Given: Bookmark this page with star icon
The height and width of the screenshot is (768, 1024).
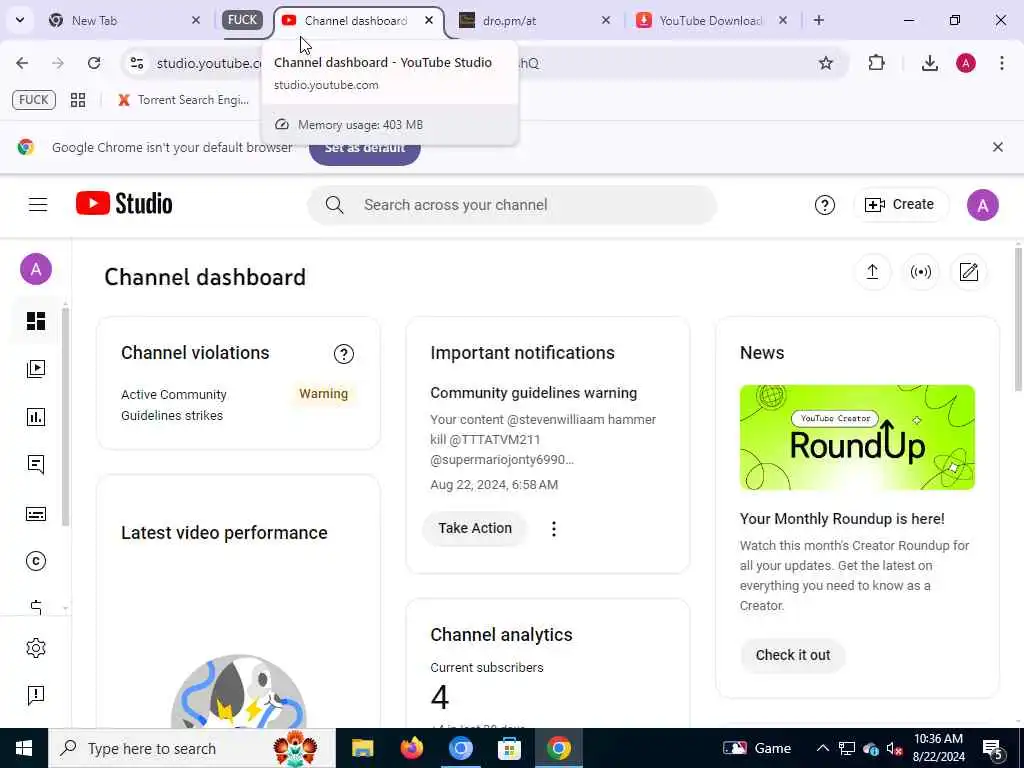Looking at the screenshot, I should pyautogui.click(x=826, y=63).
